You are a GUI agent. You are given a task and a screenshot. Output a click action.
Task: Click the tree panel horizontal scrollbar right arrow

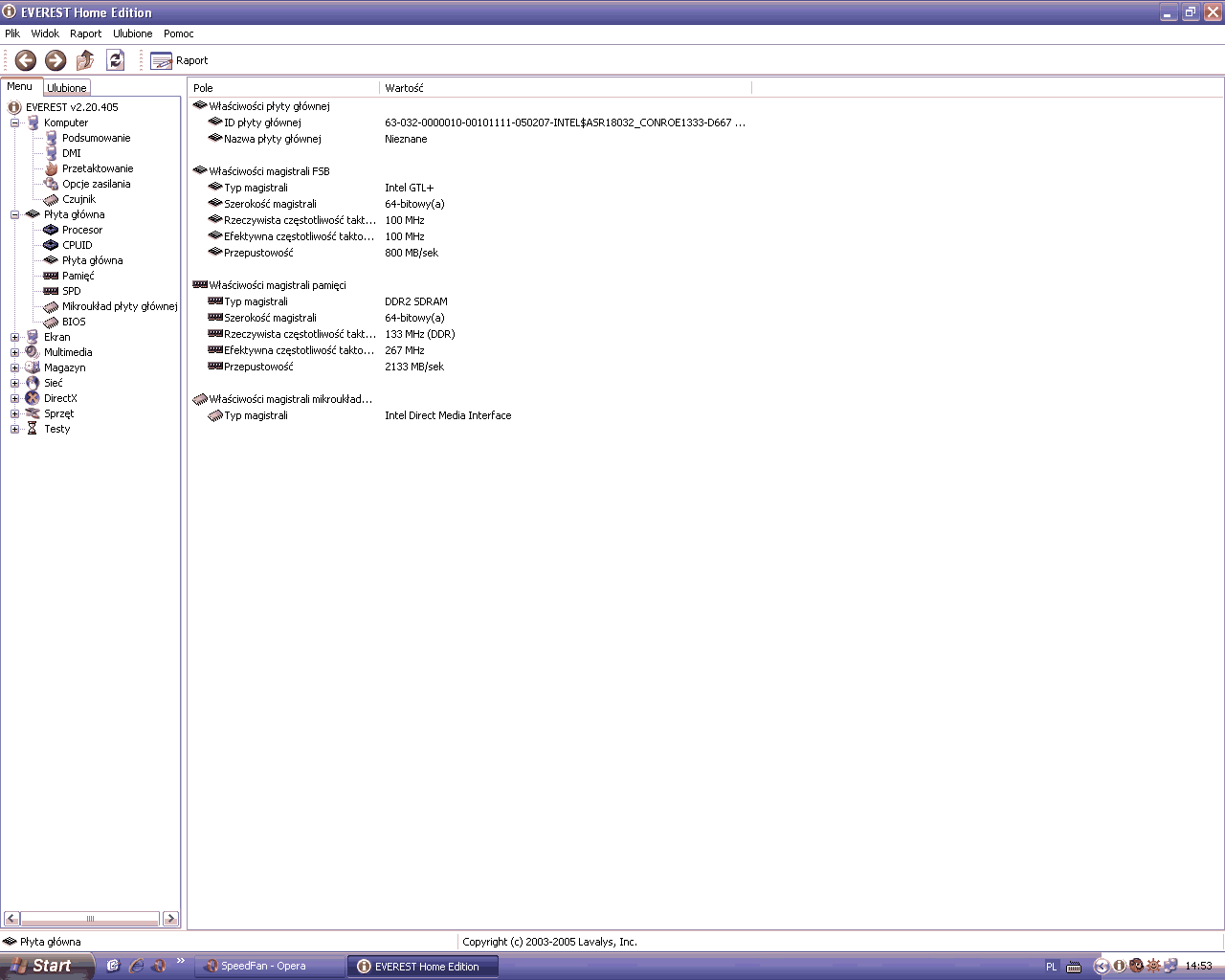pyautogui.click(x=170, y=919)
